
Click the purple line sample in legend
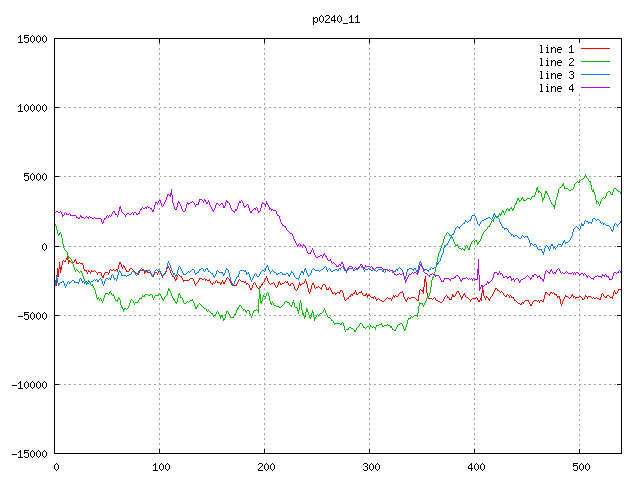pyautogui.click(x=595, y=88)
